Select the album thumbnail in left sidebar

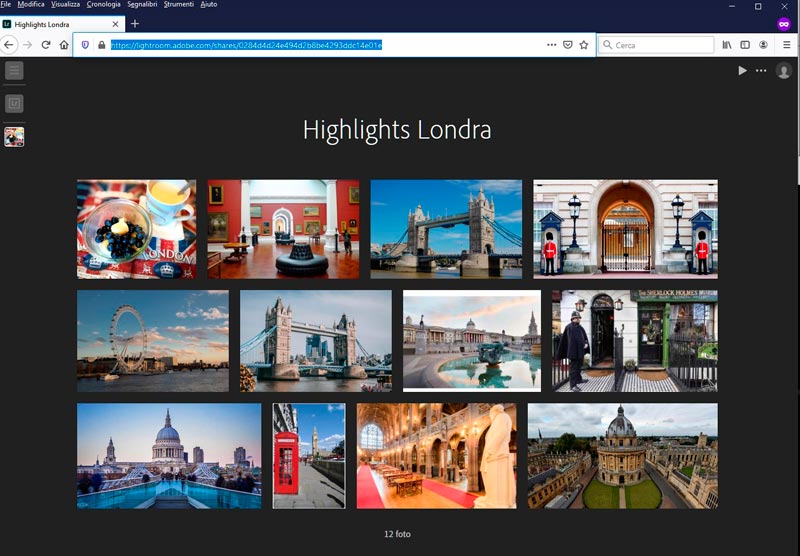(14, 137)
